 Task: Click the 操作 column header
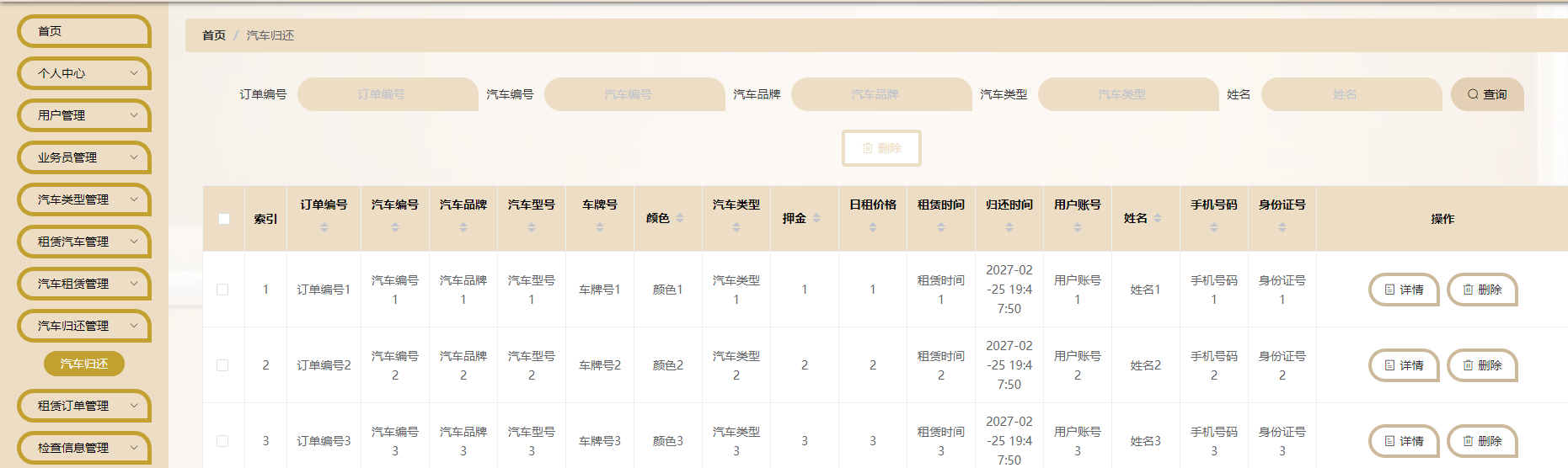point(1442,219)
